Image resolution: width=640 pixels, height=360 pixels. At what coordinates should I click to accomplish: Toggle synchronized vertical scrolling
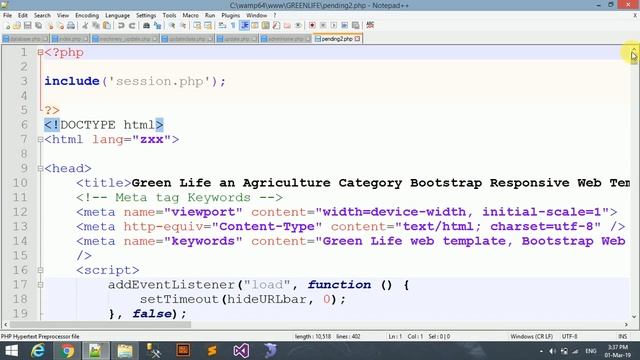[x=196, y=25]
